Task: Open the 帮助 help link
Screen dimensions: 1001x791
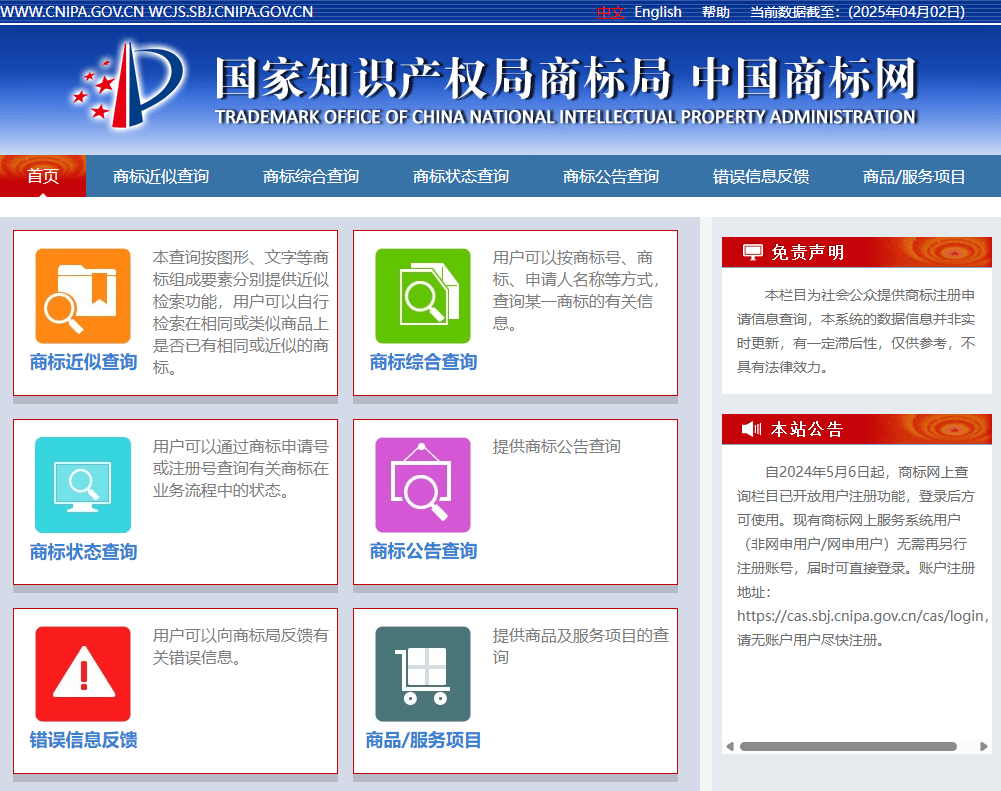Action: (716, 12)
